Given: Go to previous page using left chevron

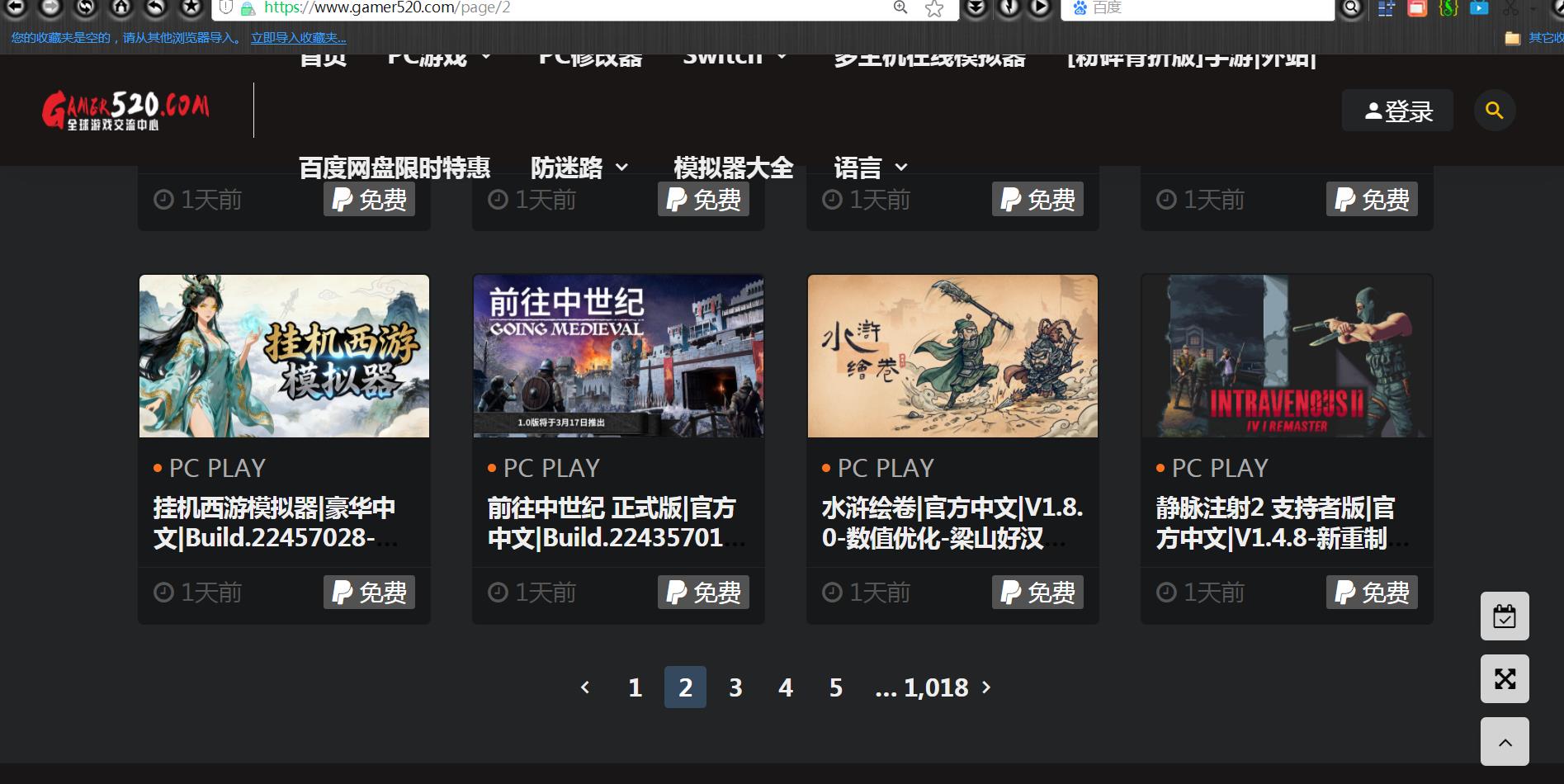Looking at the screenshot, I should click(x=585, y=687).
